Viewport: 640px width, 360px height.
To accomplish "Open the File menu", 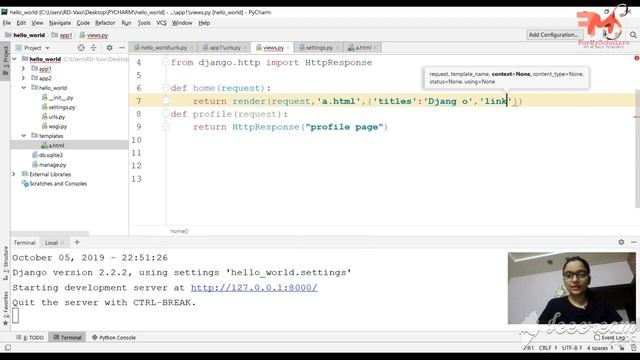I will [7, 23].
